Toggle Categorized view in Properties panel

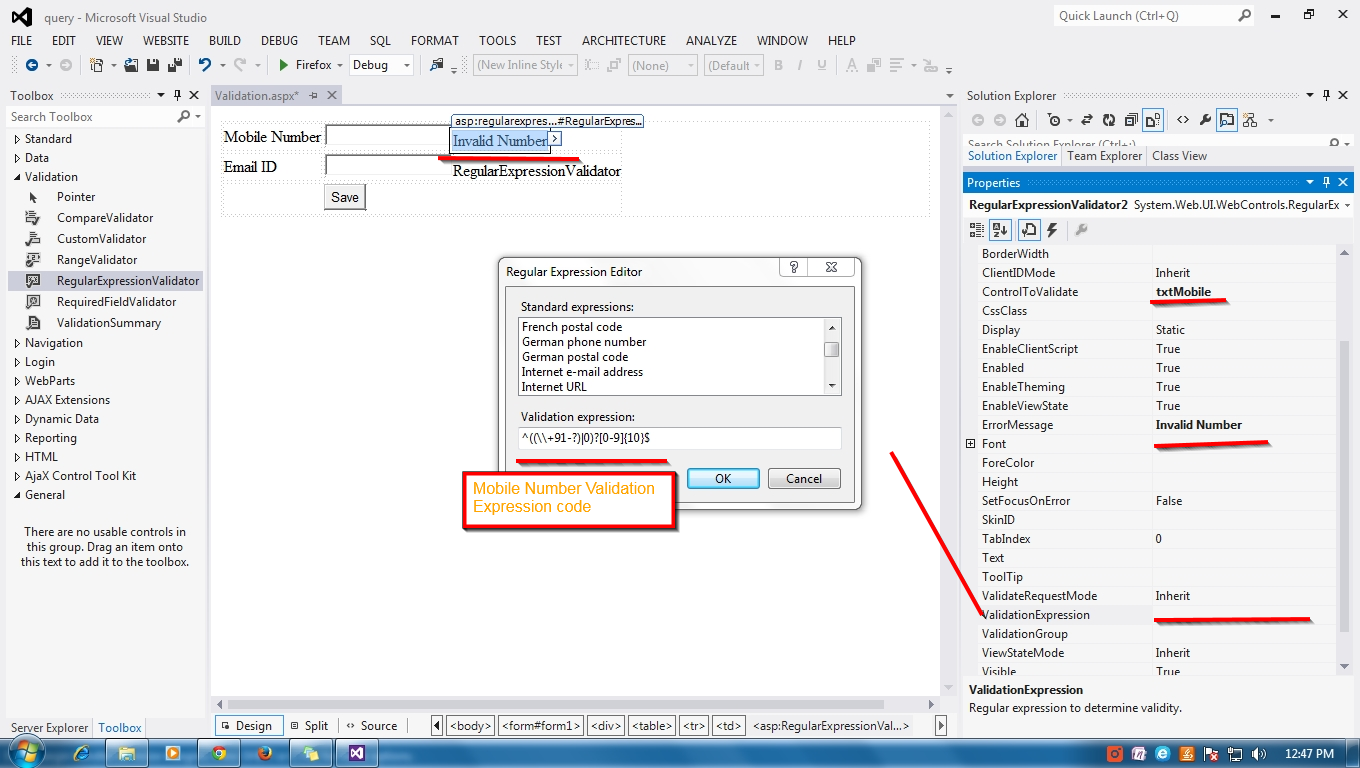coord(977,230)
